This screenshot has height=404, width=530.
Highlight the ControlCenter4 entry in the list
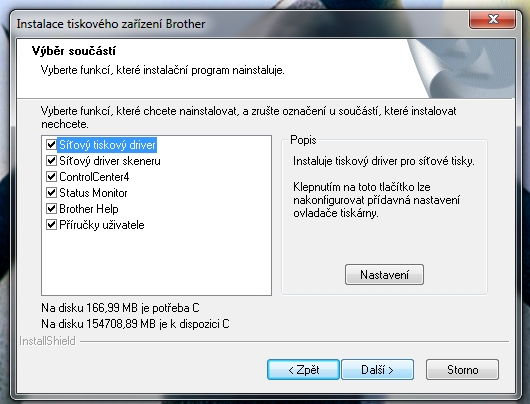[94, 177]
